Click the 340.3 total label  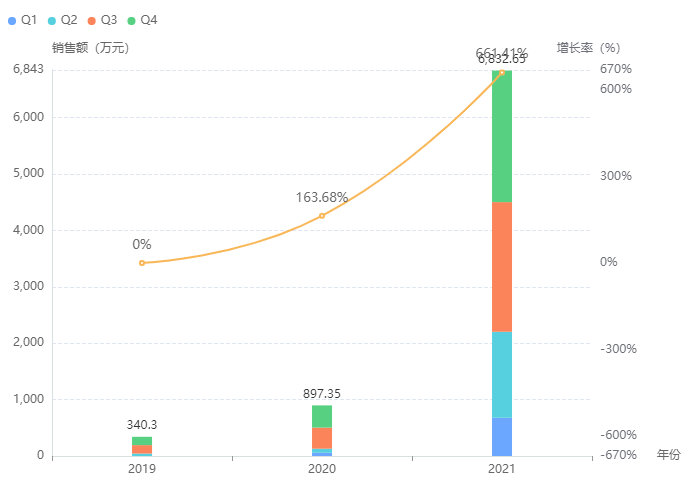point(142,425)
